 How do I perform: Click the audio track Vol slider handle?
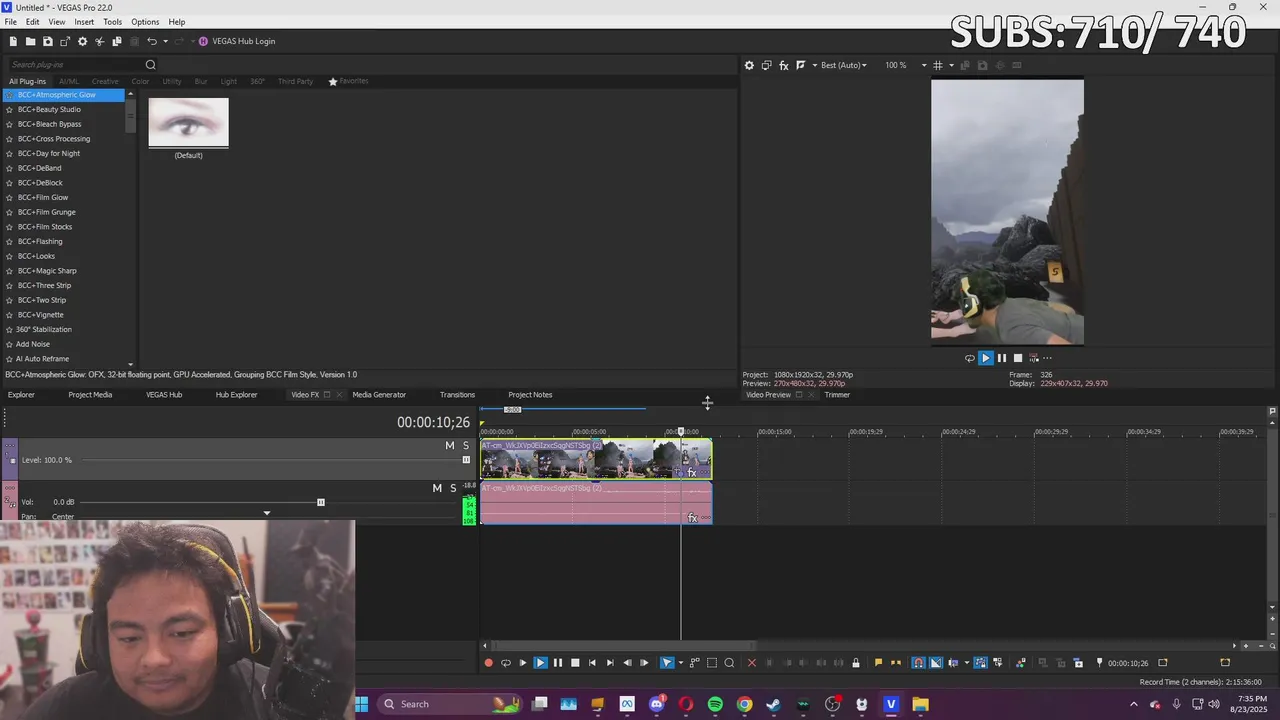[x=320, y=502]
